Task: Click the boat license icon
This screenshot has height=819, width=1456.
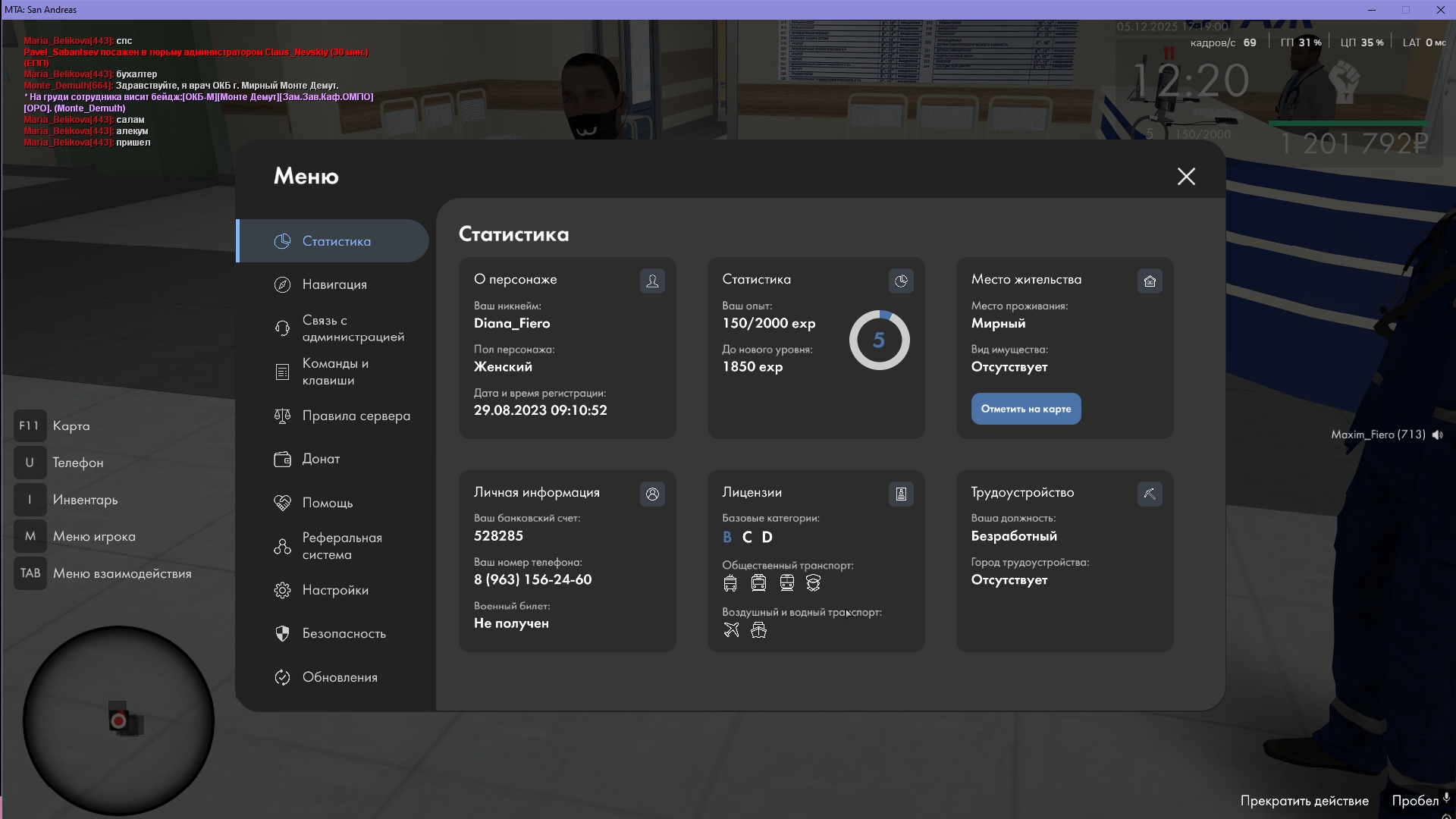Action: [758, 630]
